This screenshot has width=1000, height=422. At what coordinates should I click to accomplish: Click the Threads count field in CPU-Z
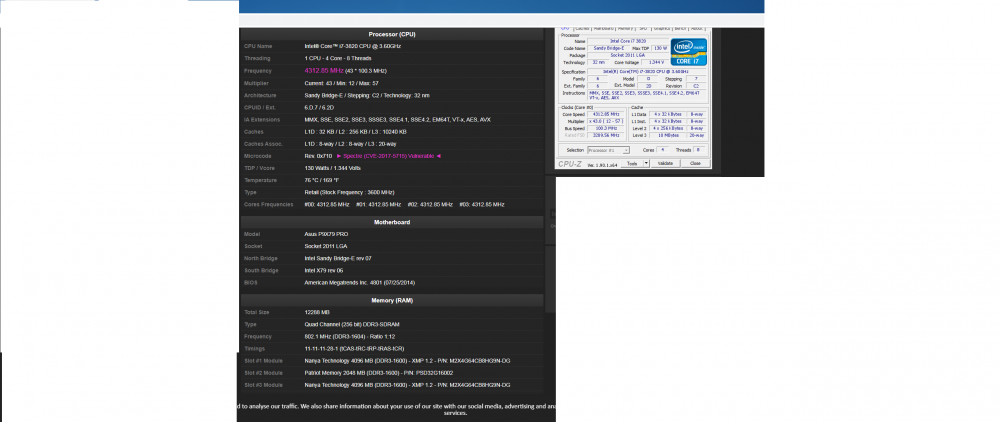699,150
